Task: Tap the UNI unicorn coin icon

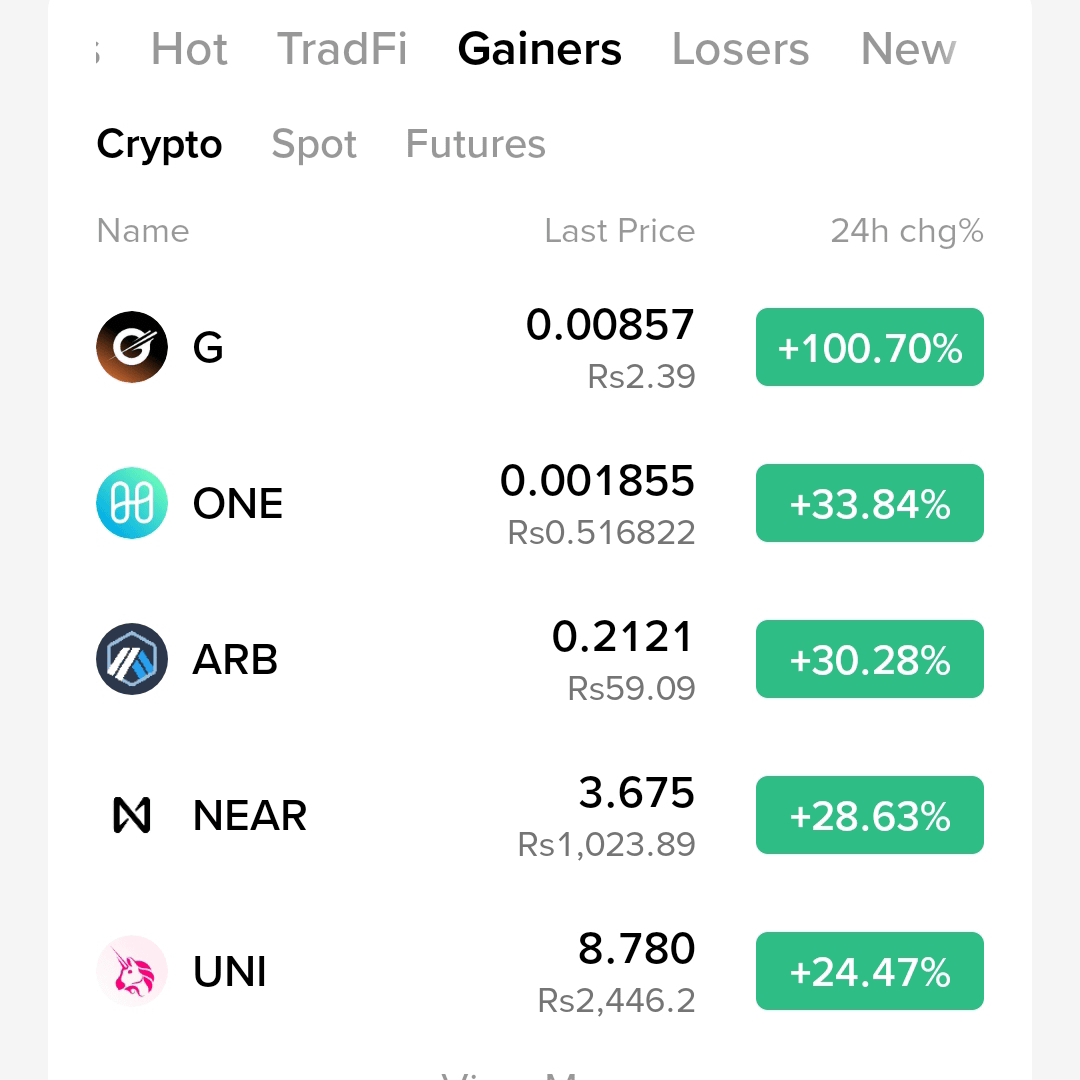Action: [x=132, y=971]
